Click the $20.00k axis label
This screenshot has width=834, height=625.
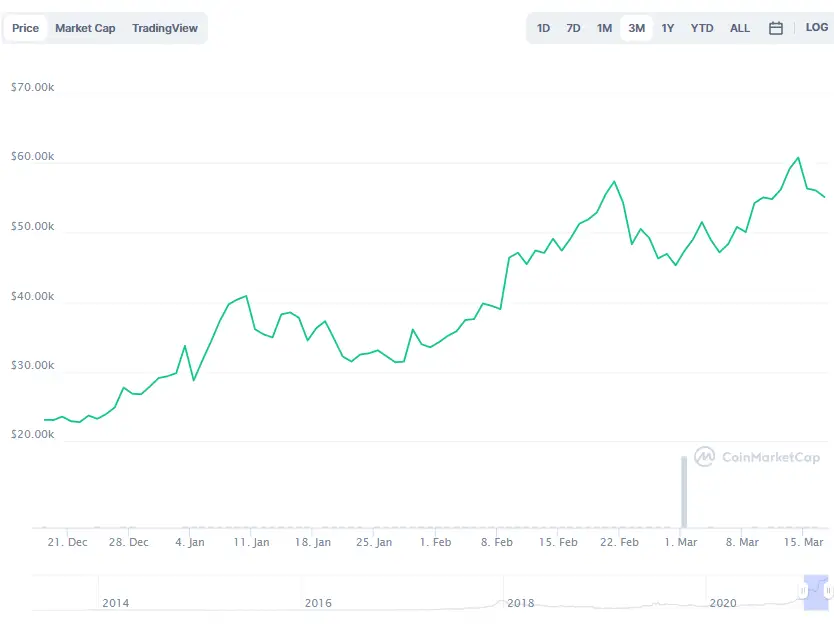32,435
